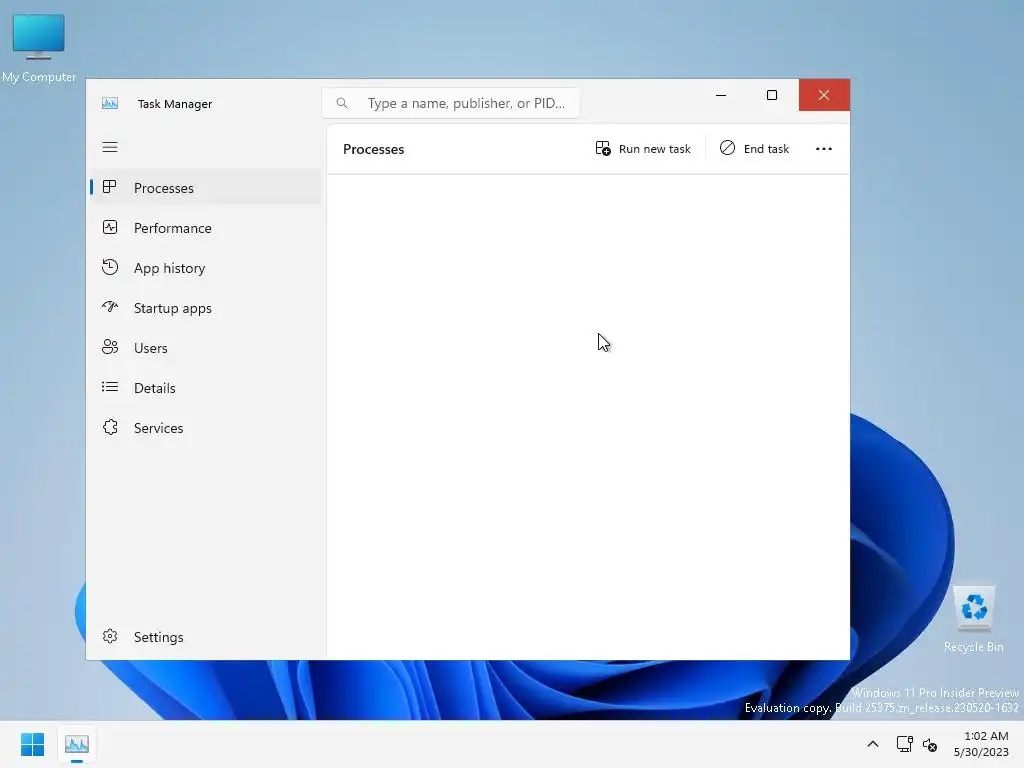Open the clock and date flyout
The height and width of the screenshot is (768, 1024).
(981, 744)
